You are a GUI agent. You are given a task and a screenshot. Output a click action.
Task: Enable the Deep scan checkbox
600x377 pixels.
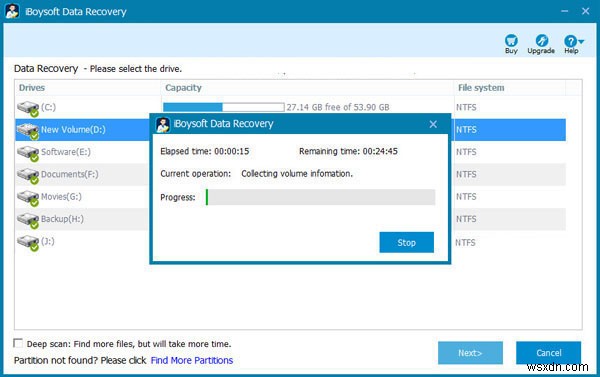(x=18, y=343)
